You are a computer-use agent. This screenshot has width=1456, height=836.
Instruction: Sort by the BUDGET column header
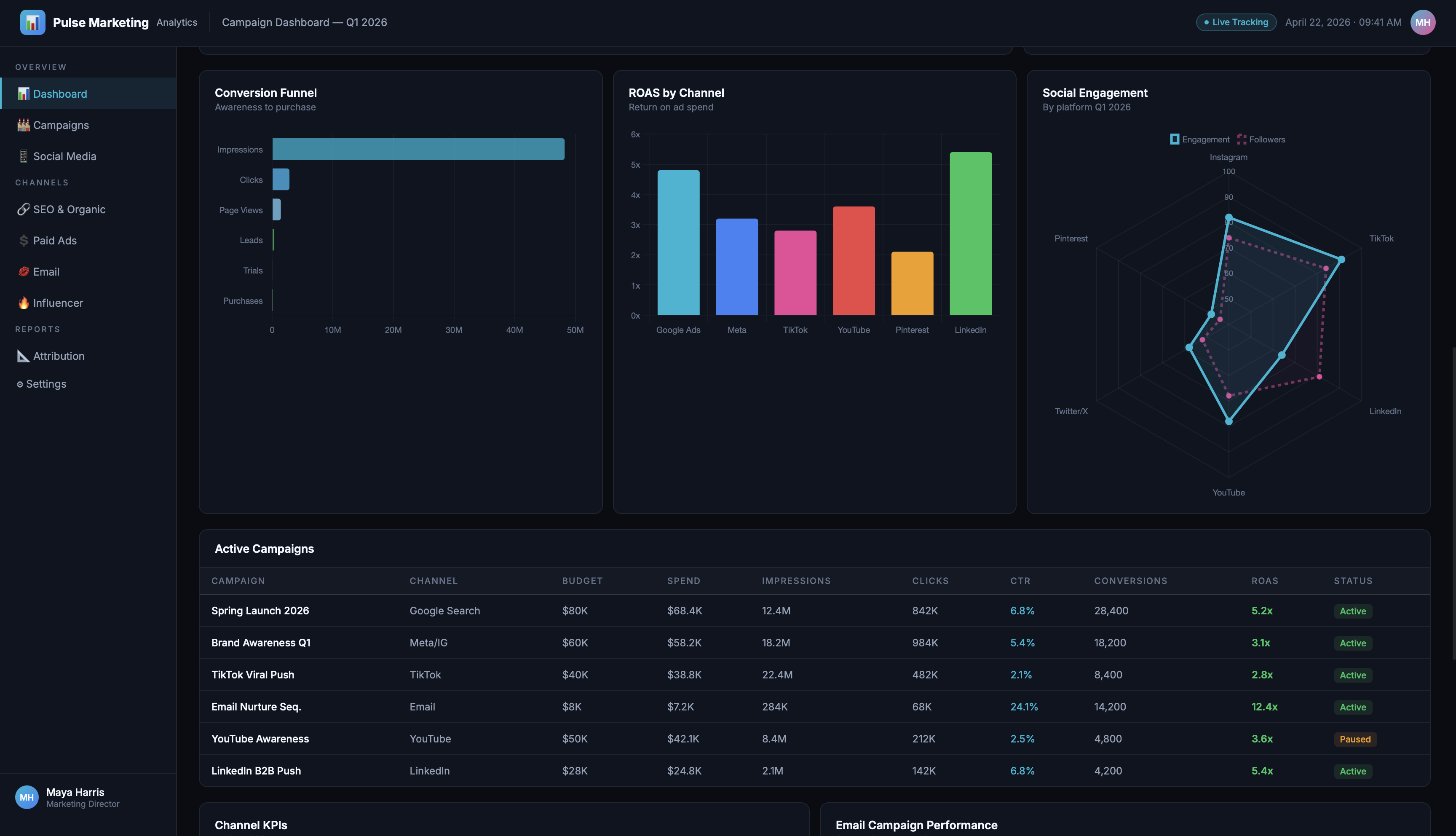click(583, 581)
